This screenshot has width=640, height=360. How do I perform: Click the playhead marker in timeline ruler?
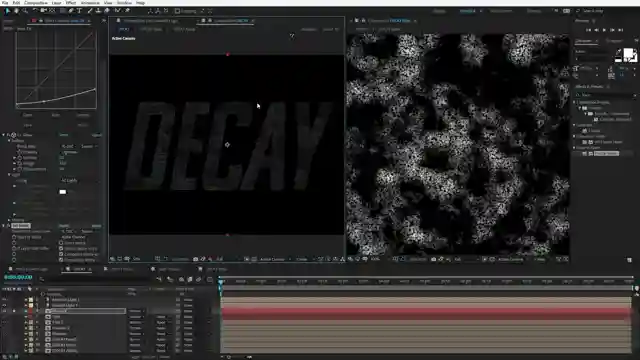[x=221, y=281]
